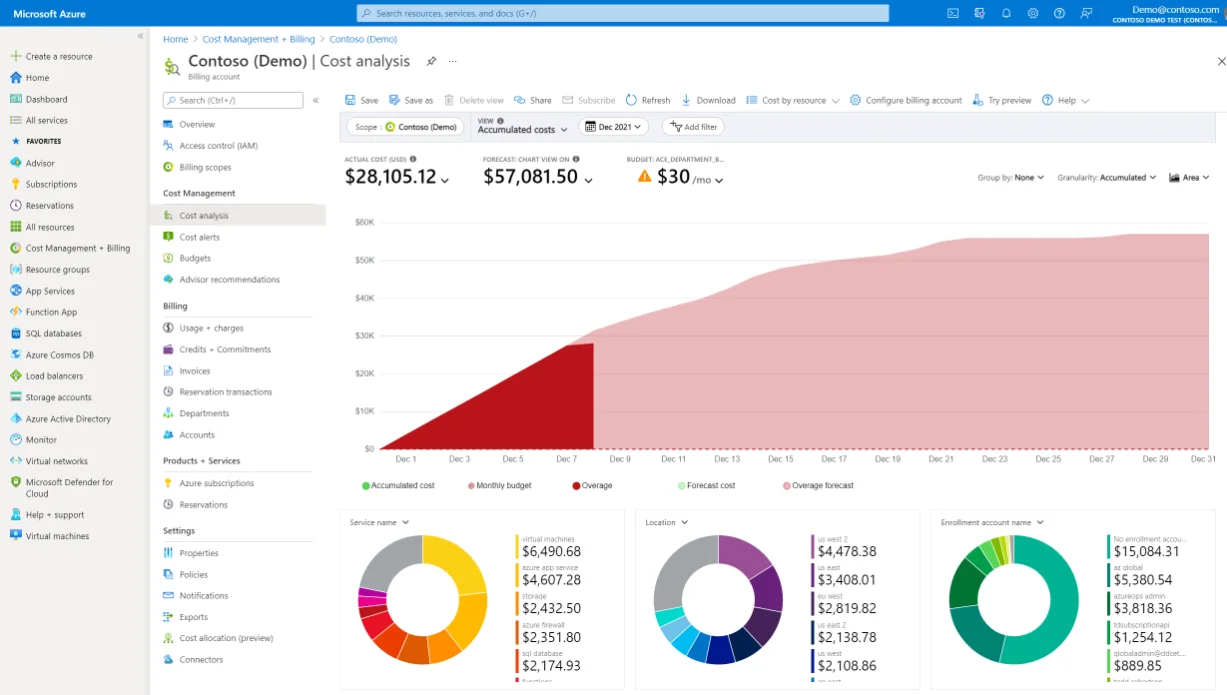Open Service name pivot dropdown
This screenshot has height=695, width=1227.
pos(379,522)
